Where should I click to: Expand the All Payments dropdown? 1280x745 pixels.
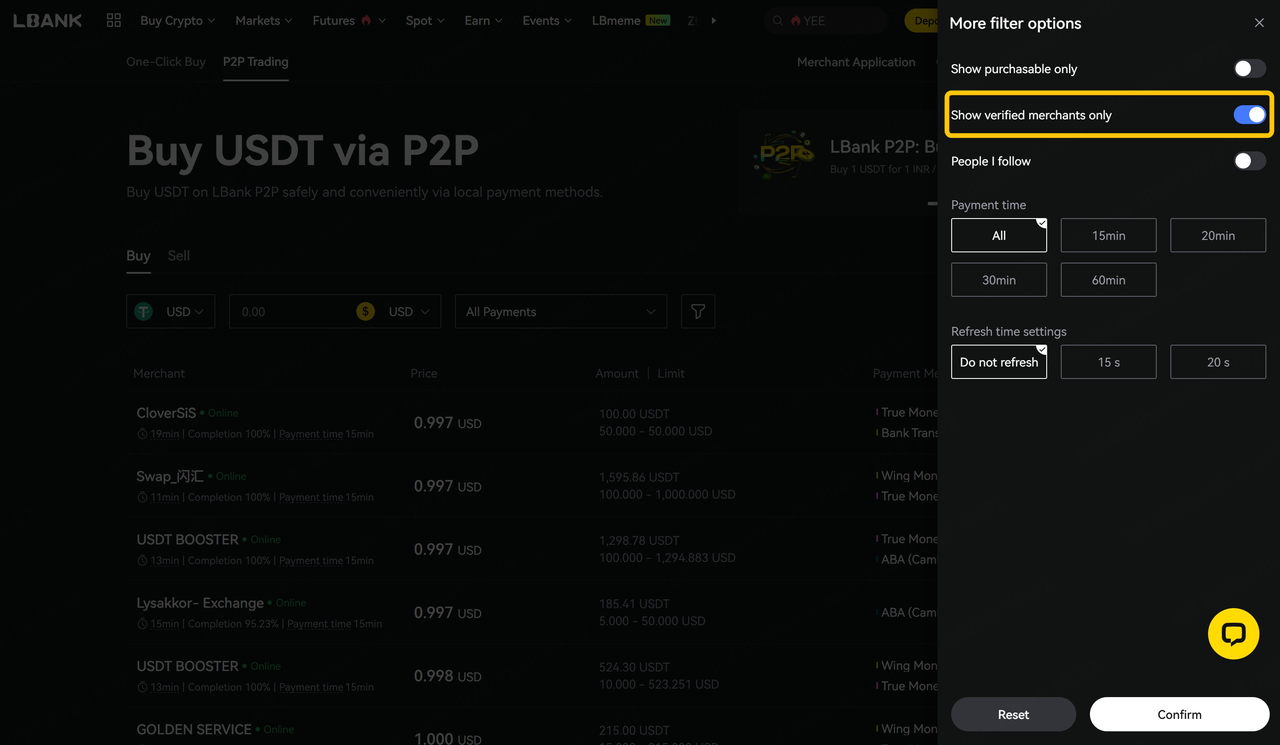[x=560, y=311]
